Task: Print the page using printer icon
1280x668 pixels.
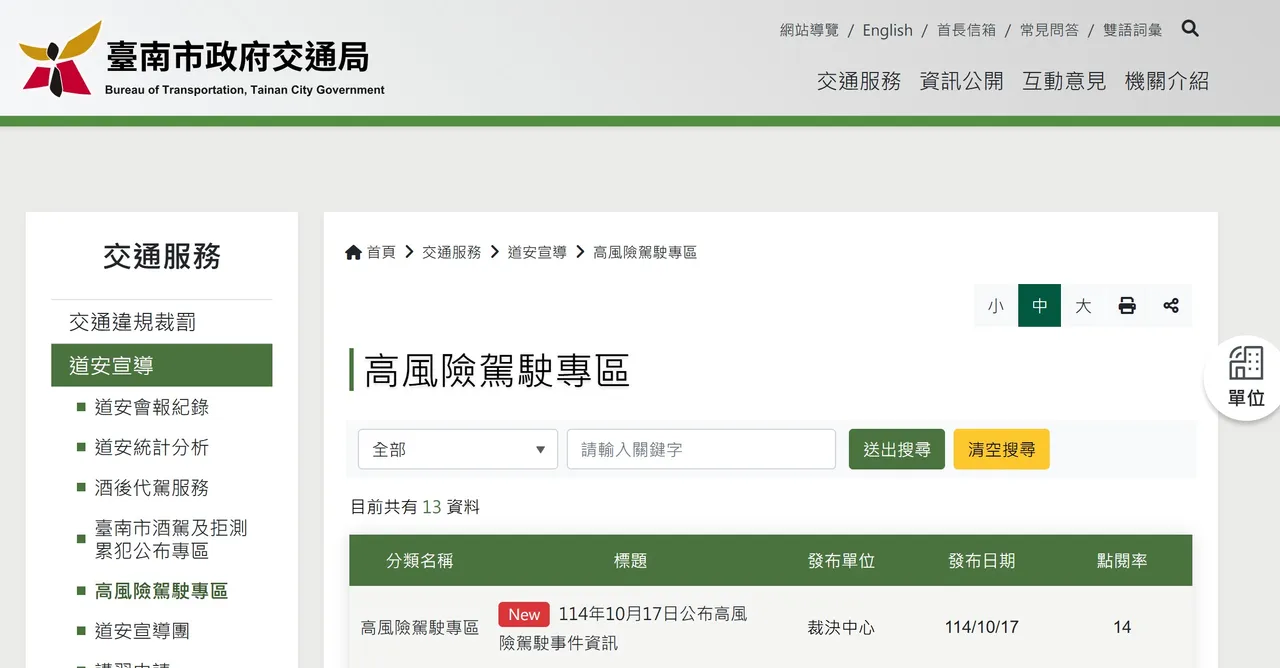Action: [x=1127, y=306]
